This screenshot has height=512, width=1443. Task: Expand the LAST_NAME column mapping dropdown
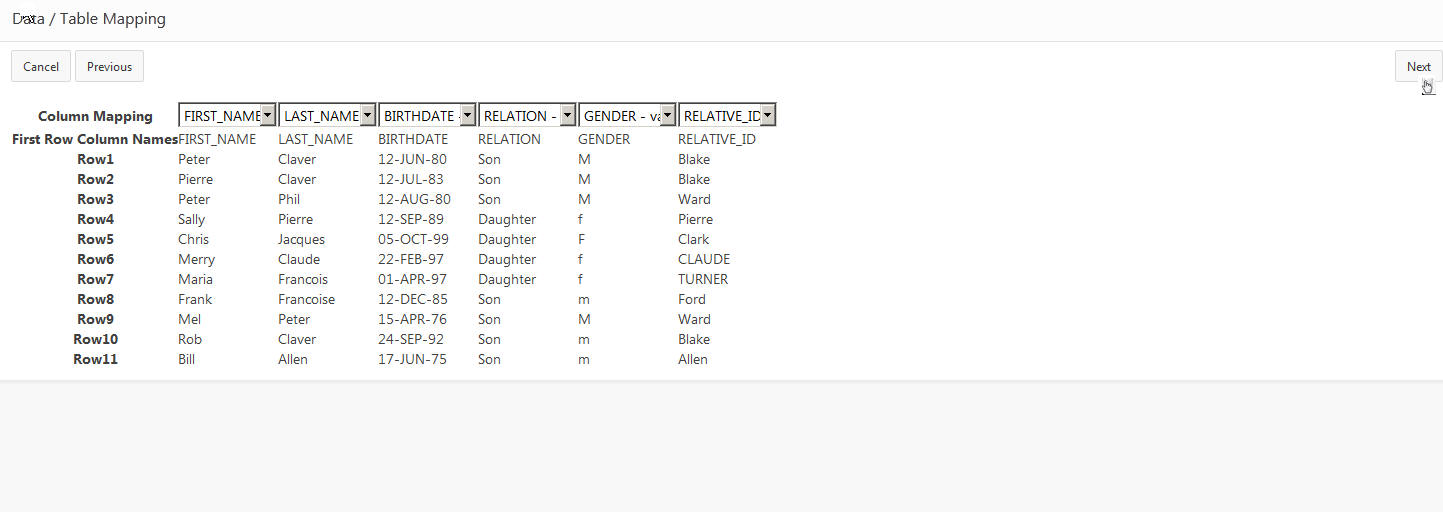(327, 116)
